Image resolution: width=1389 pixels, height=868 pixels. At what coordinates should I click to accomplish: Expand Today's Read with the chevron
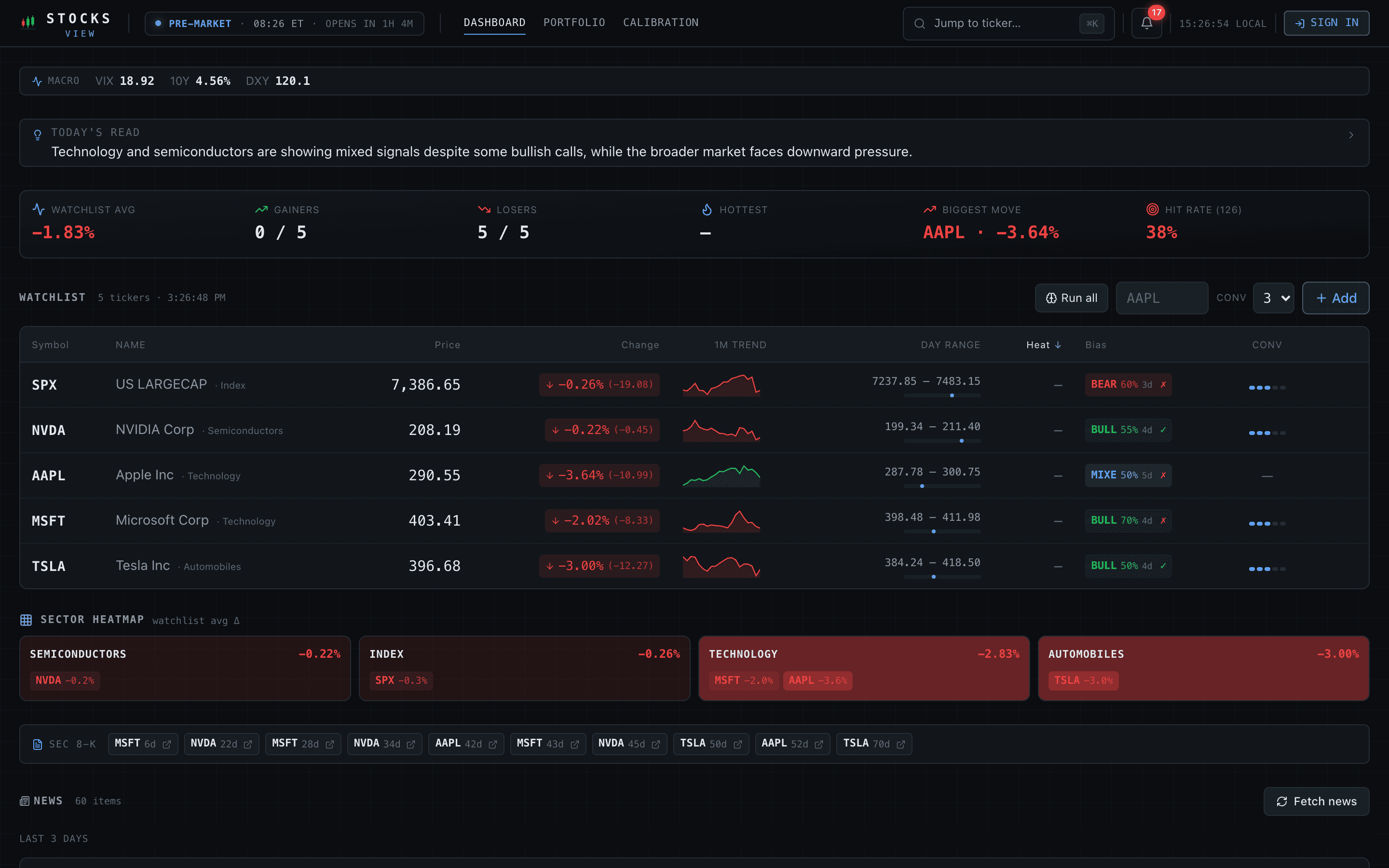click(1351, 135)
